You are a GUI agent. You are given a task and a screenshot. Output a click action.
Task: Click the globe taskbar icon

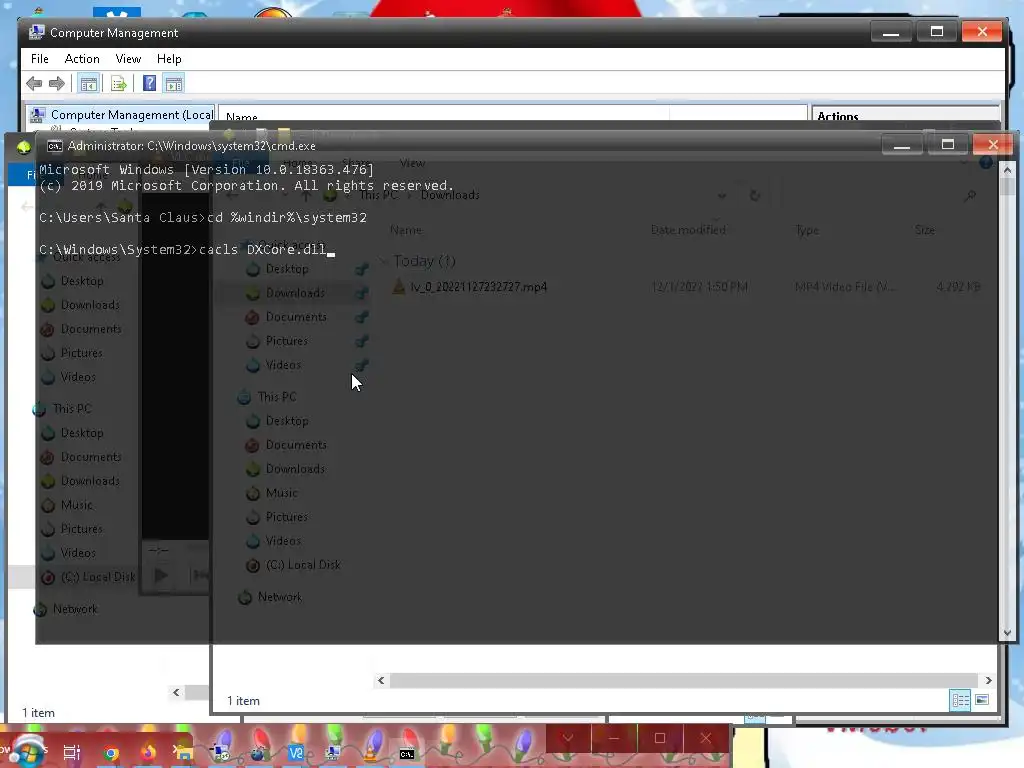[x=259, y=753]
